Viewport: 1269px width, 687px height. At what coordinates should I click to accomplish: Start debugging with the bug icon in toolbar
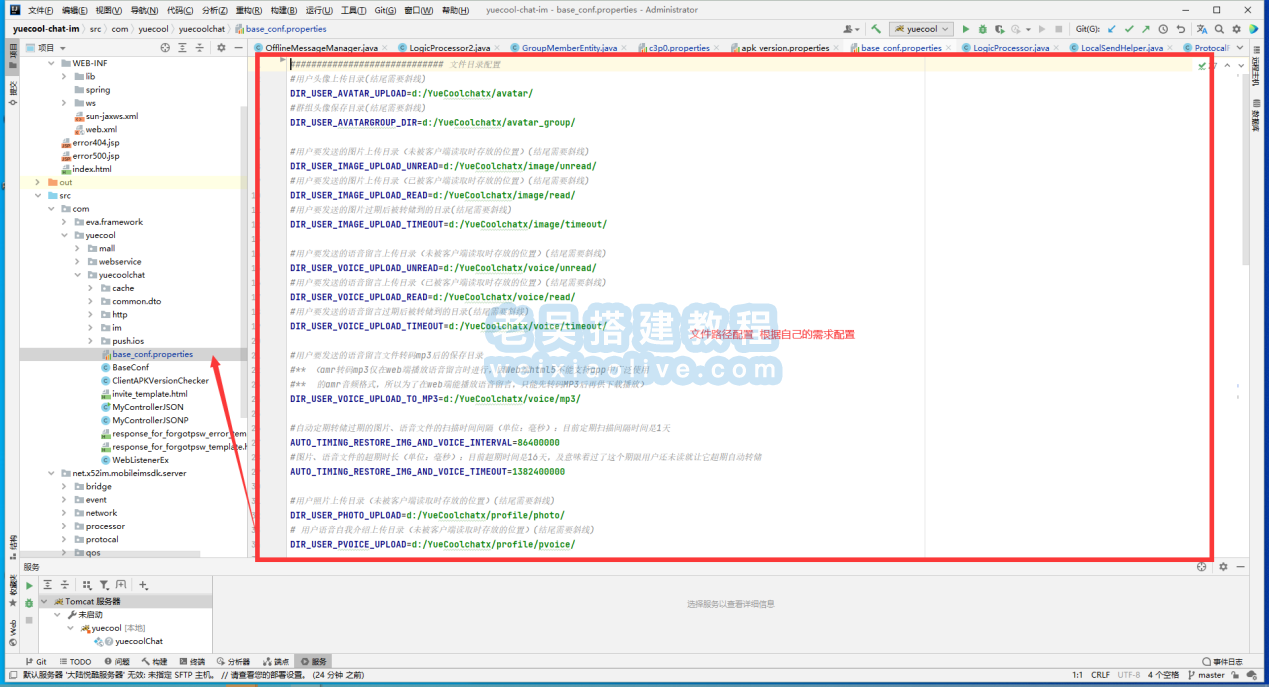(982, 30)
